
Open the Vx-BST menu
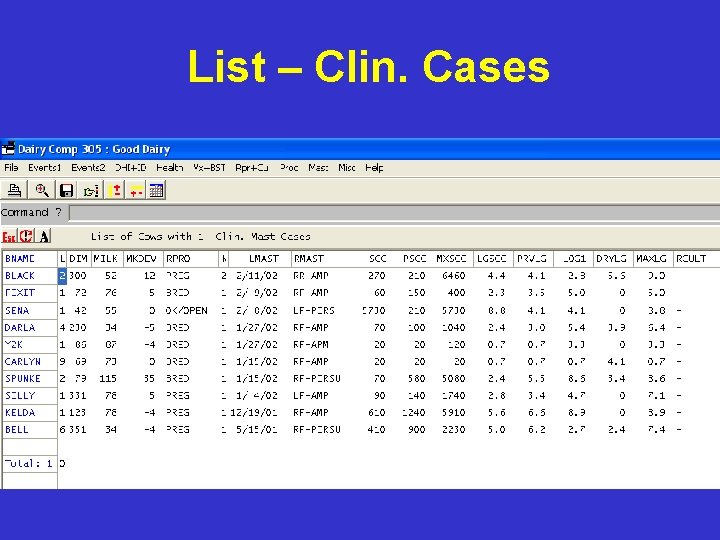[209, 168]
